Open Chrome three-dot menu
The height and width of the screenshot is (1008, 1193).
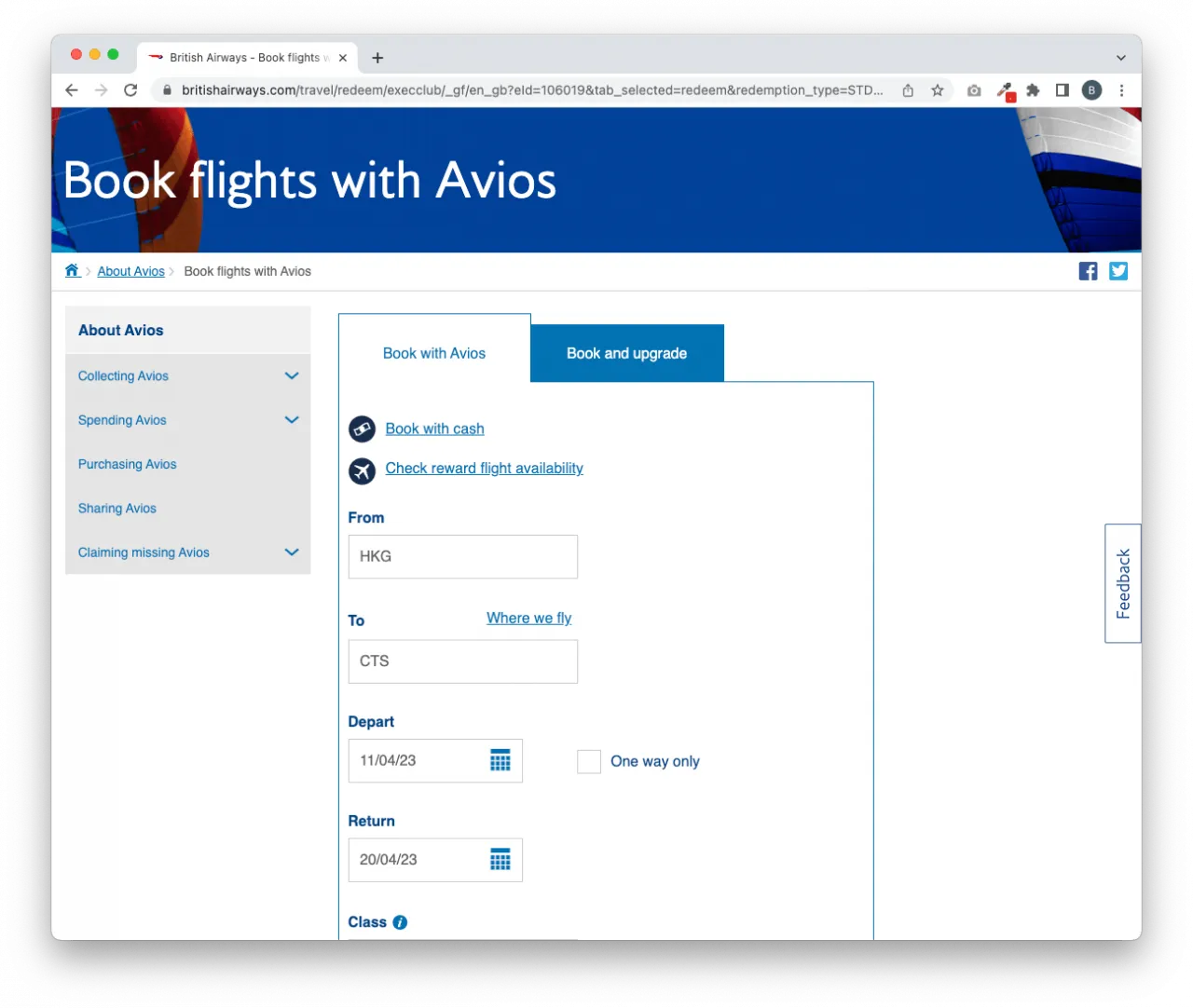pos(1121,90)
